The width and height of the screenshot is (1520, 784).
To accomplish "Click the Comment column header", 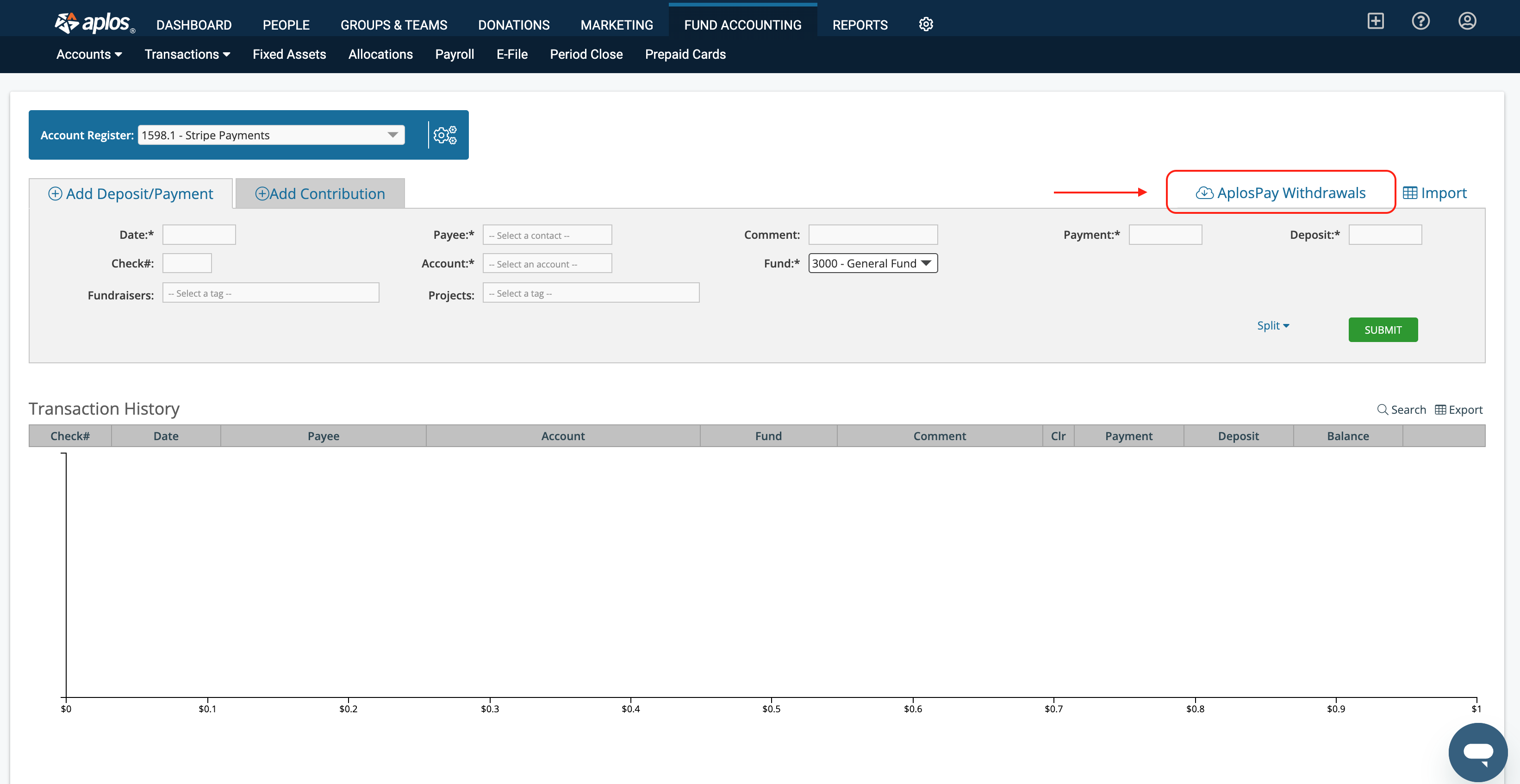I will click(x=940, y=436).
